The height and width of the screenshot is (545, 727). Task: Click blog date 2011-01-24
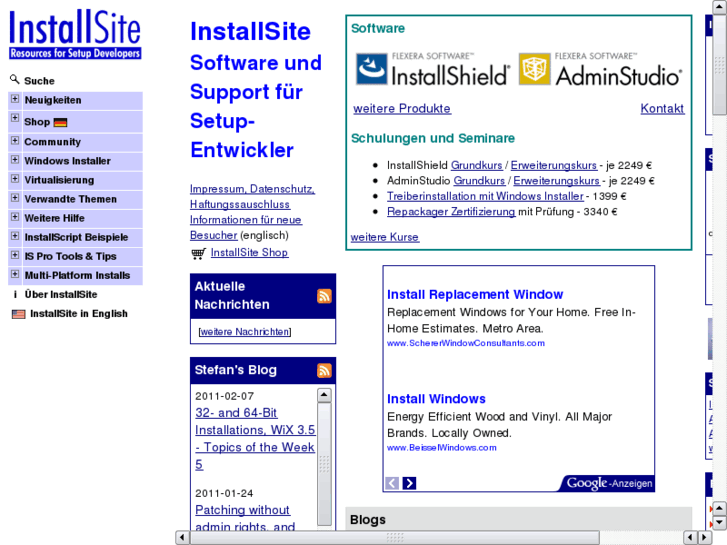(224, 493)
